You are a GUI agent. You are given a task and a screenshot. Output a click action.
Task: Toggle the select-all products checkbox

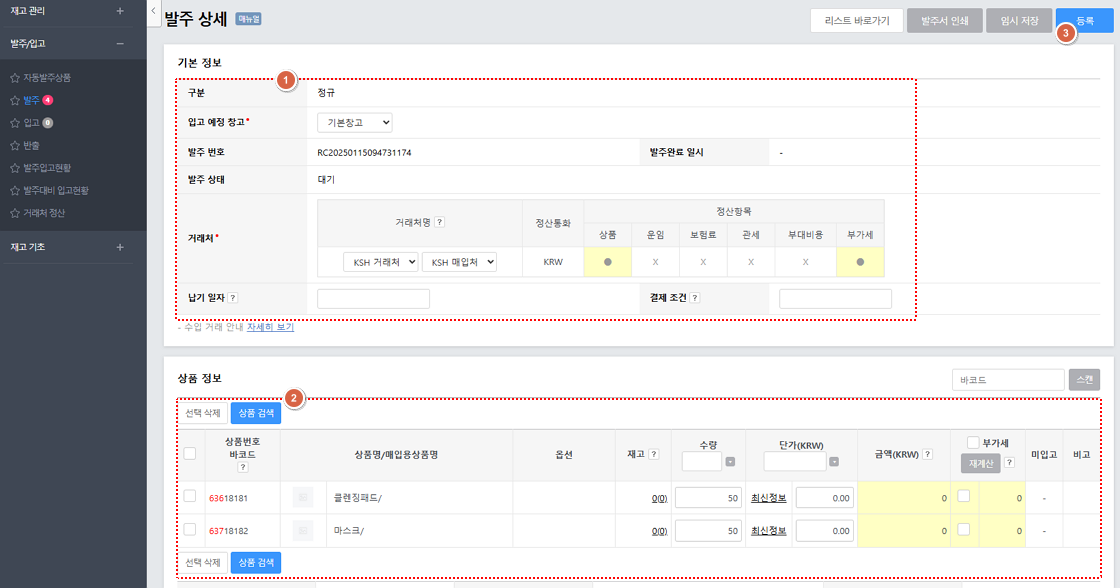coord(189,454)
